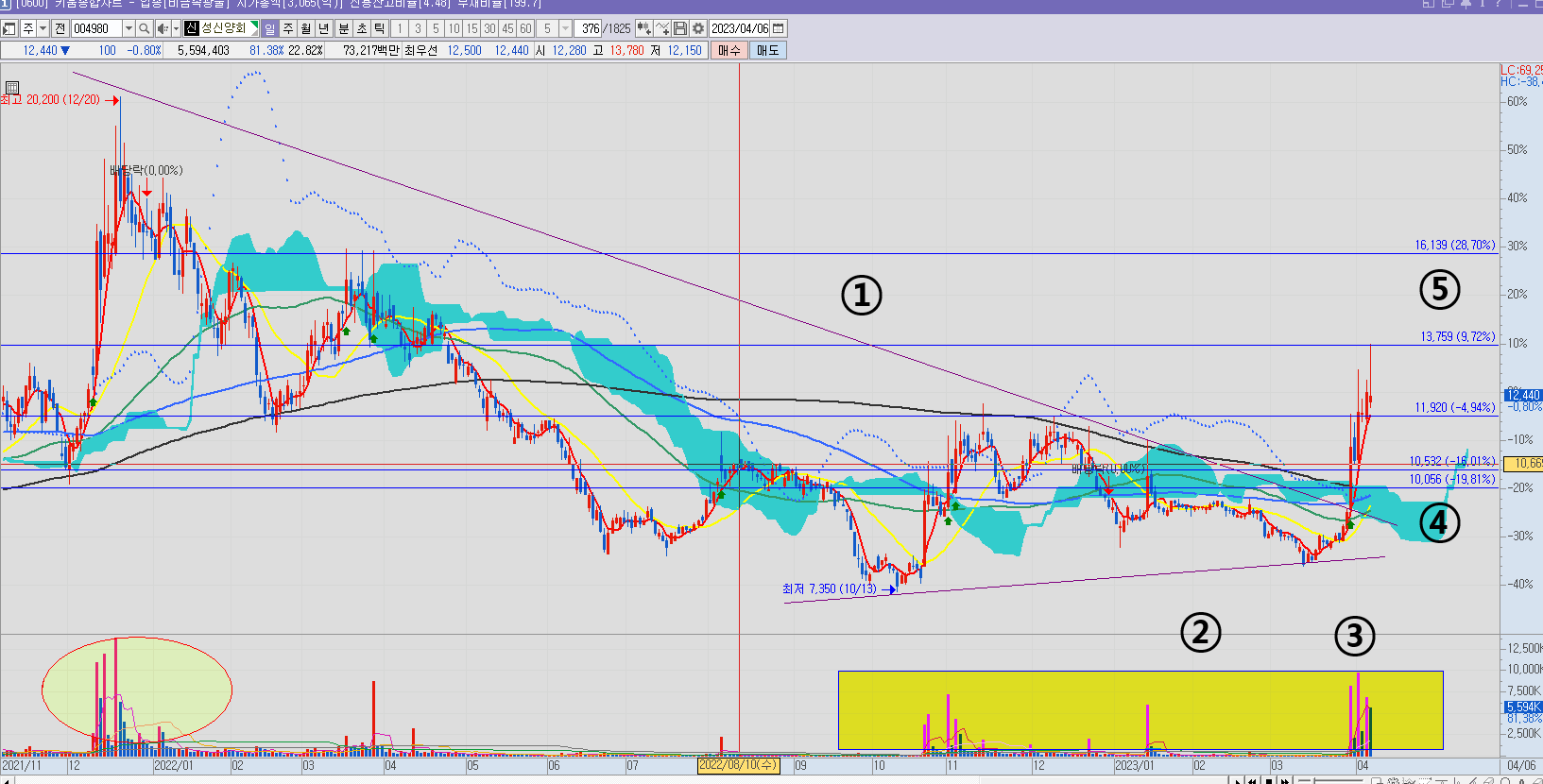Select the 일 daily chart period
The width and height of the screenshot is (1543, 784).
click(x=270, y=28)
